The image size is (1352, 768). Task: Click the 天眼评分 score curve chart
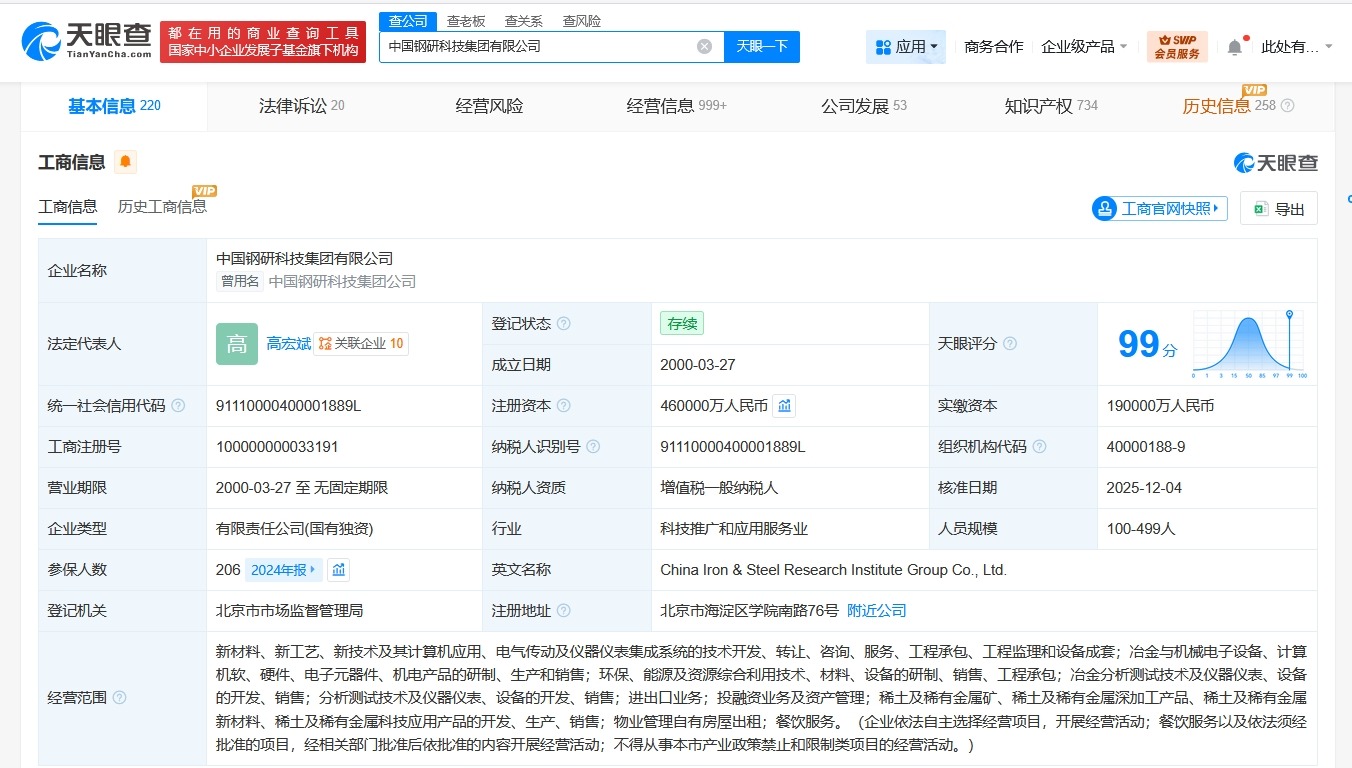coord(1247,345)
